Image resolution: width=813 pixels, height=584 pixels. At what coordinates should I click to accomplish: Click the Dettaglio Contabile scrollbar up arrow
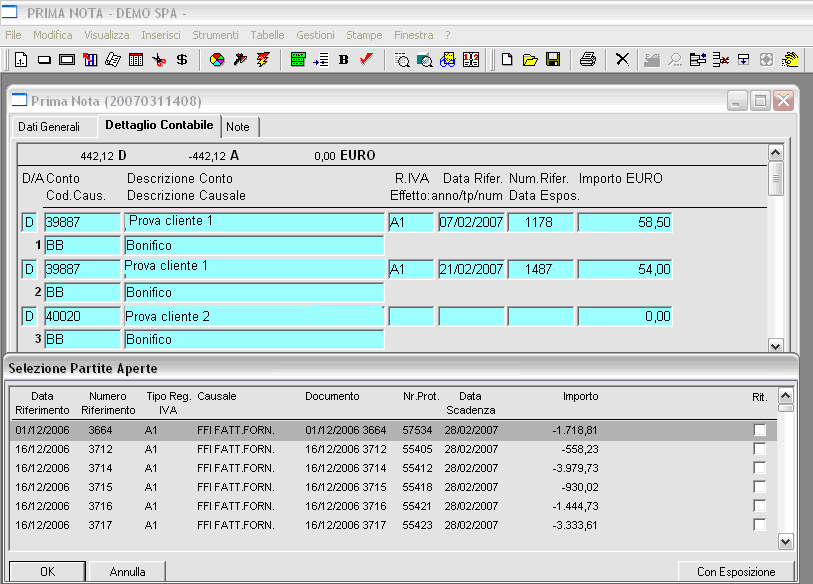[776, 152]
